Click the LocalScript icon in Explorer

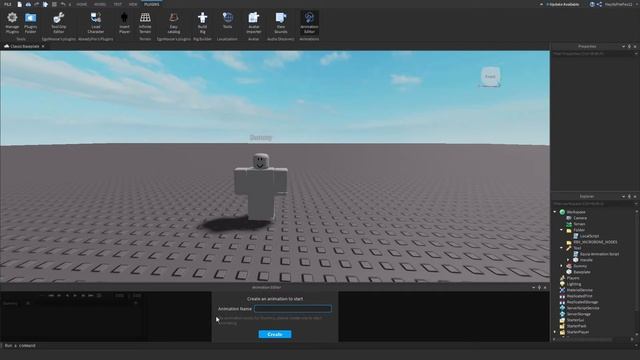pos(576,236)
